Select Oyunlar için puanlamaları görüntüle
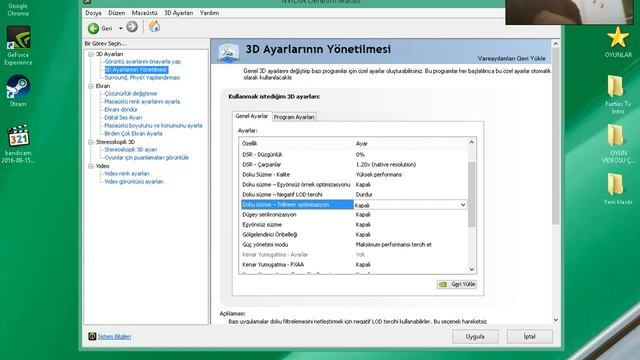 tap(147, 158)
